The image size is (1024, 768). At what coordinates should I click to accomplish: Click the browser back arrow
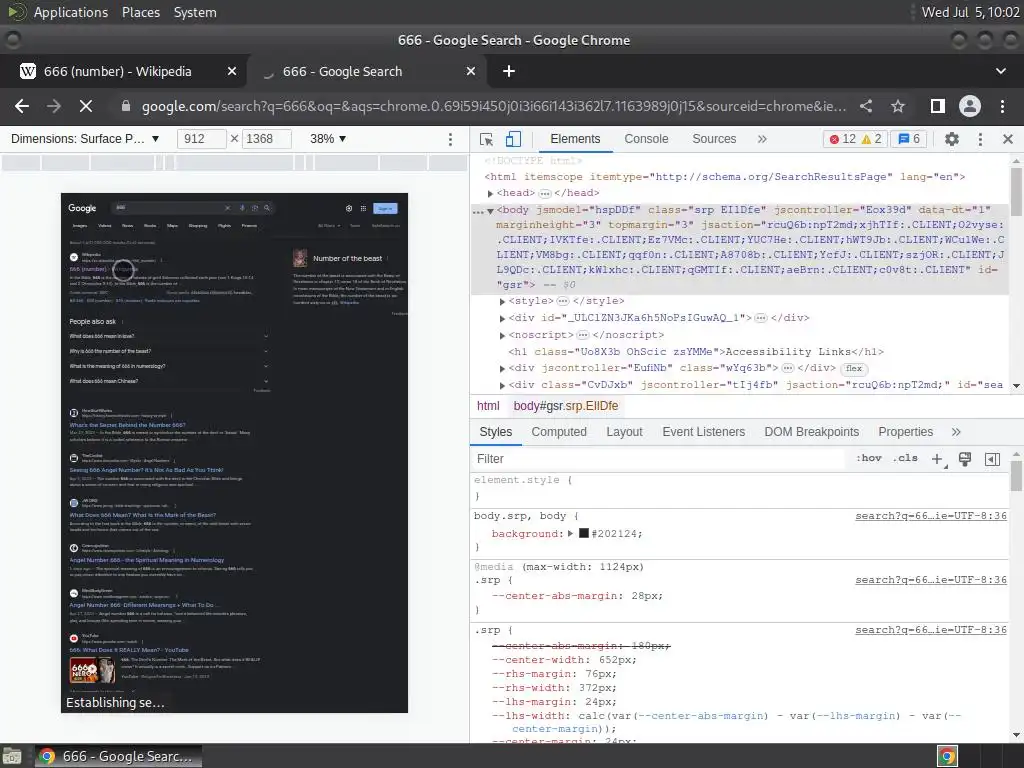(22, 106)
